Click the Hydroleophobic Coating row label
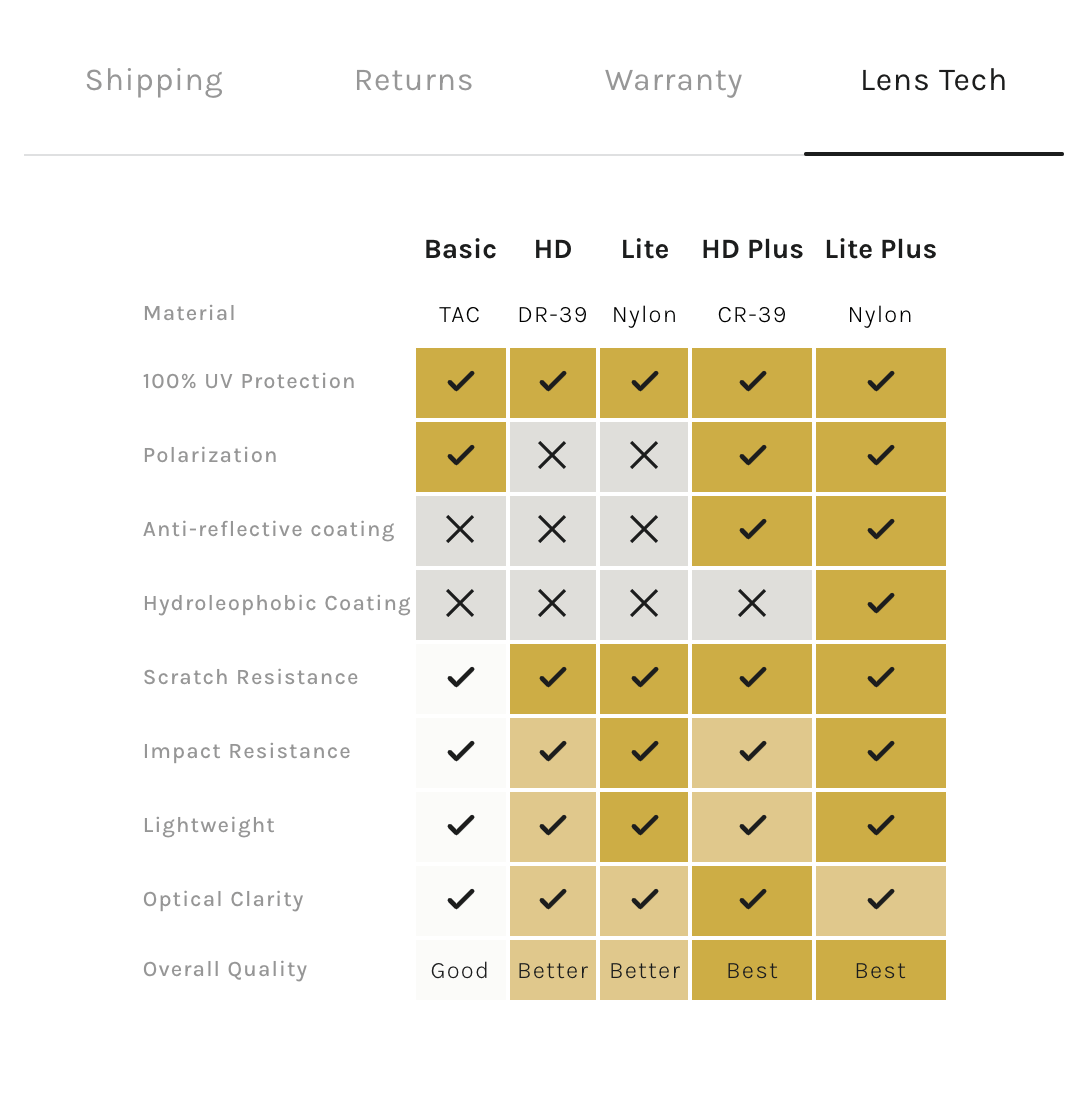The image size is (1074, 1116). pos(277,604)
